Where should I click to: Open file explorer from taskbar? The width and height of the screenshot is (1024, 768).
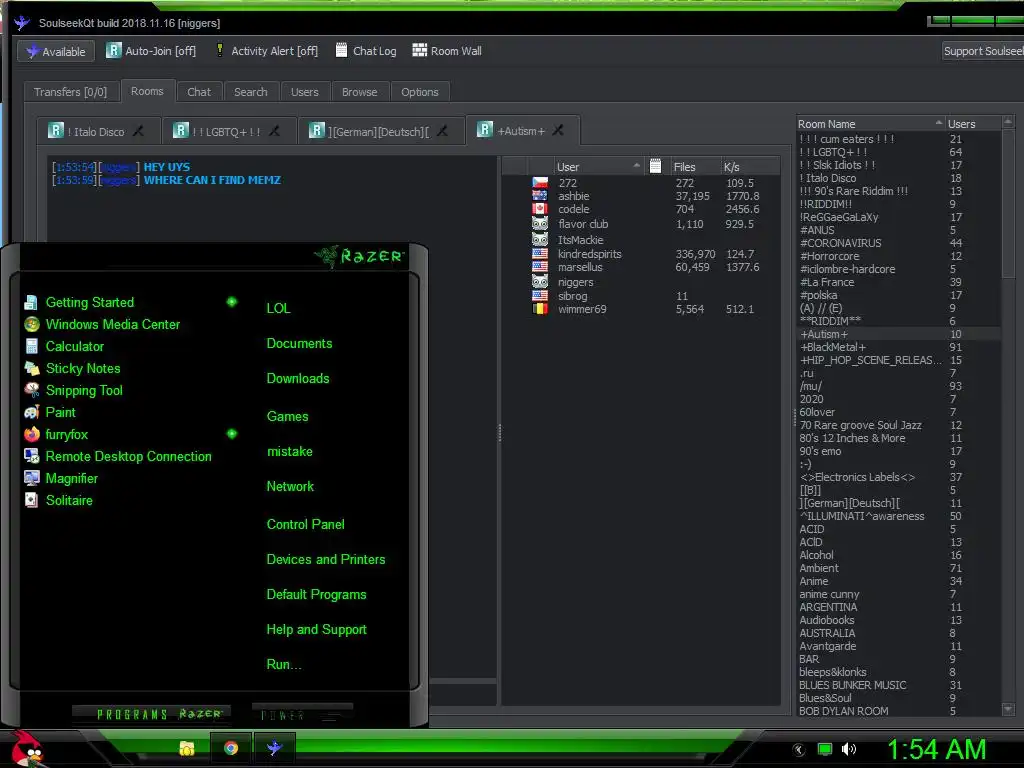(187, 748)
